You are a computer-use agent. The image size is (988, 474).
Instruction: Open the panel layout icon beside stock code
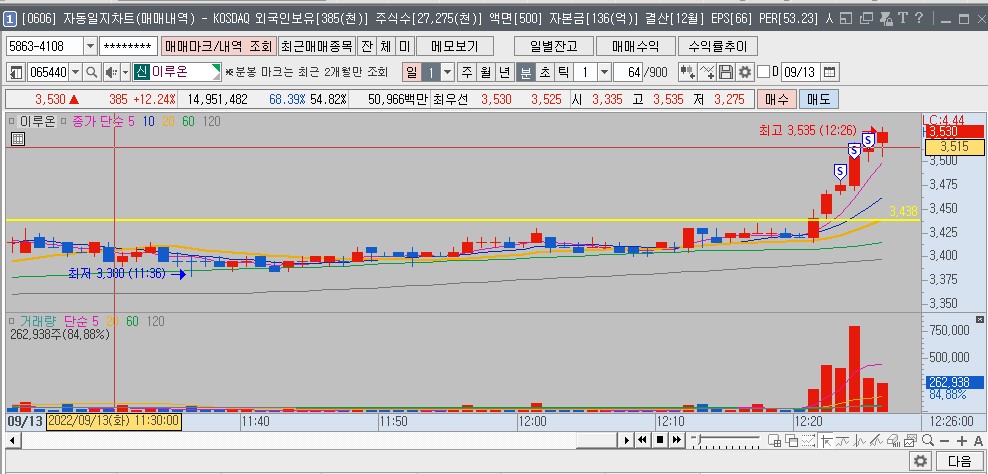(16, 72)
